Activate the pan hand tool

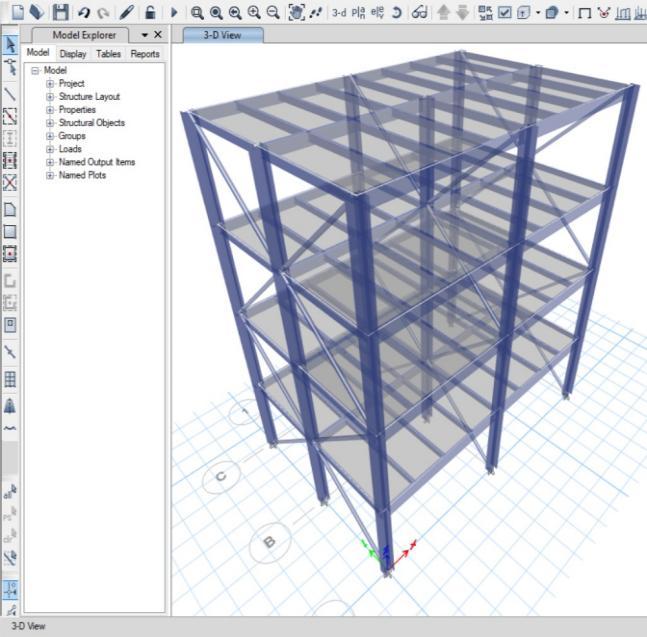click(296, 13)
